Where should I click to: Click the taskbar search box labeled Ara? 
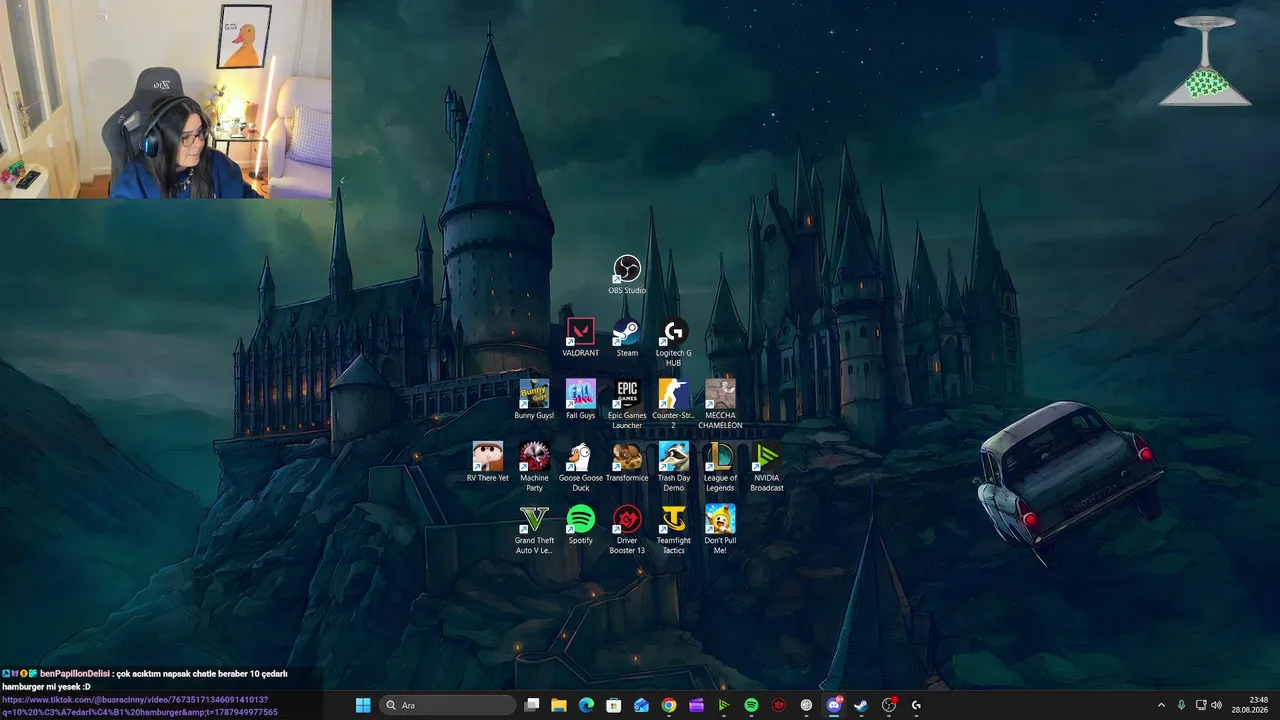click(x=447, y=705)
